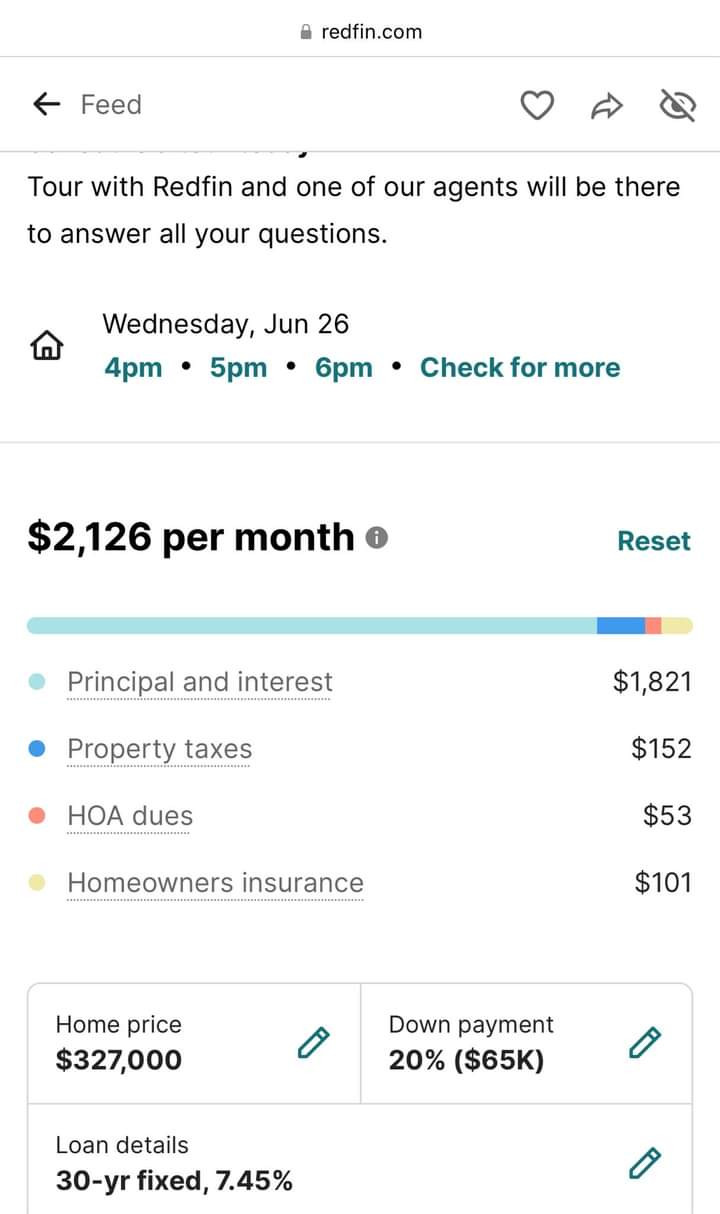Image resolution: width=720 pixels, height=1214 pixels.
Task: Open Principal and interest explanation
Action: [199, 682]
